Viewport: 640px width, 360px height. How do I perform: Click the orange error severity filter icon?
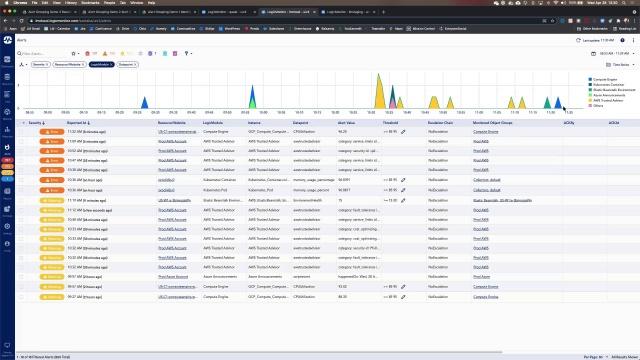tap(105, 53)
